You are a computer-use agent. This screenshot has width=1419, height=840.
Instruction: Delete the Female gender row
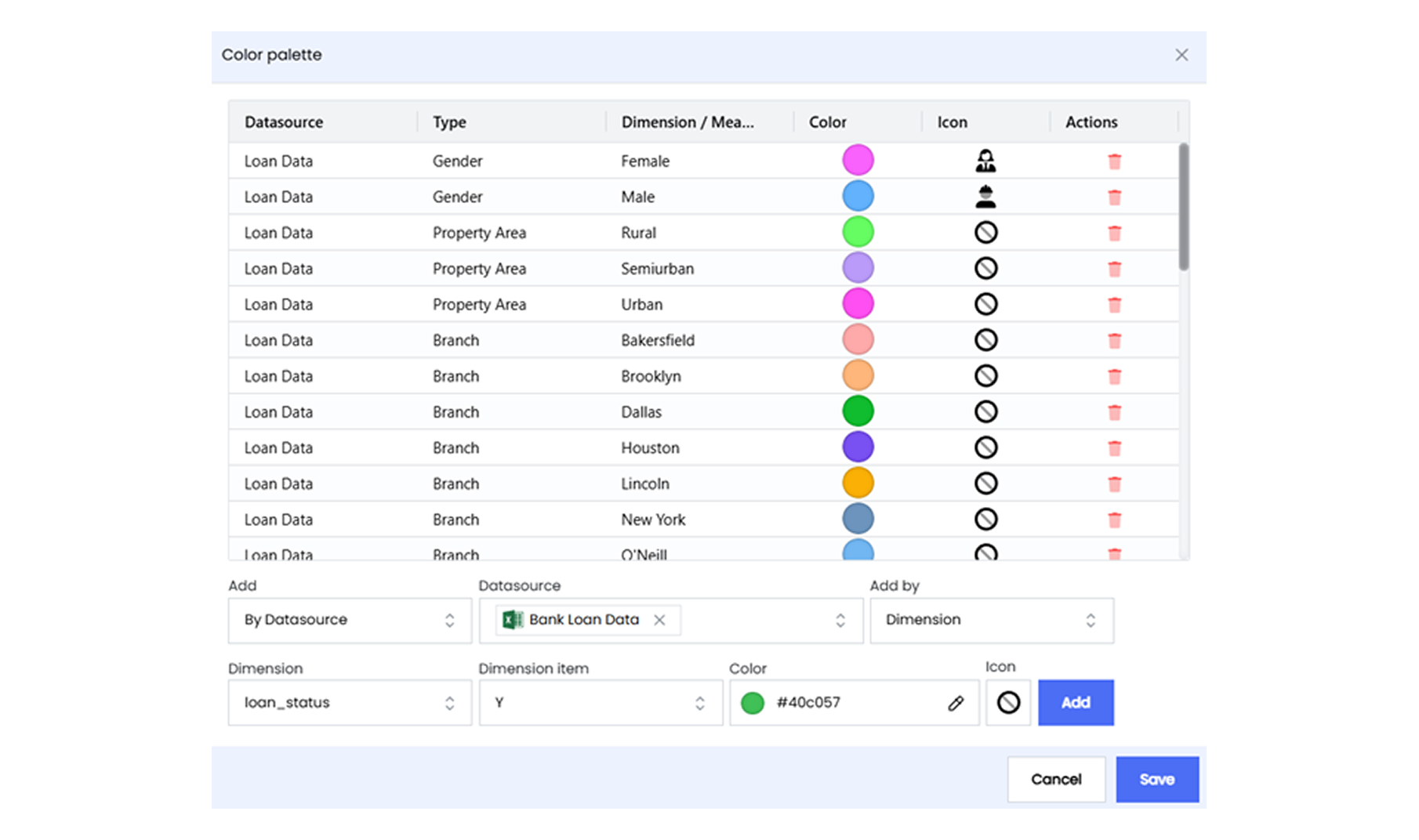[1114, 161]
